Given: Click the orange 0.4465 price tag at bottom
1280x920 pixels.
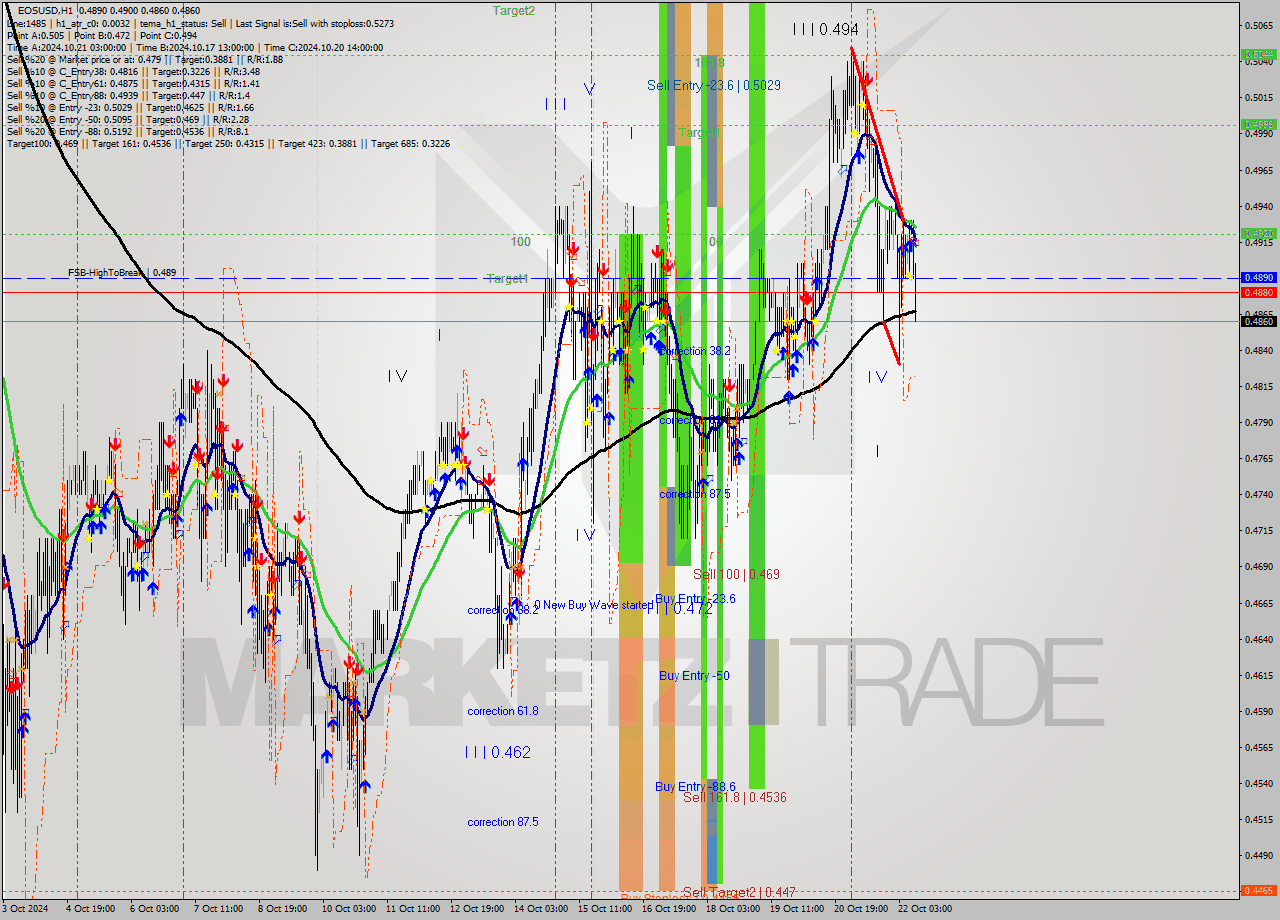Looking at the screenshot, I should 1258,890.
